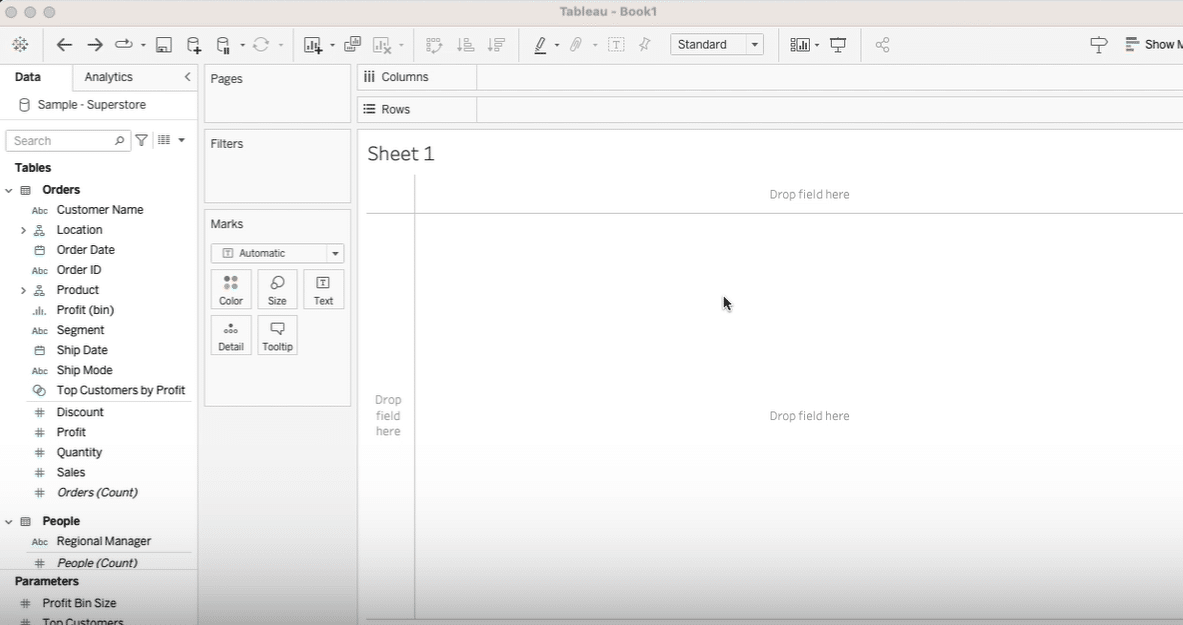1183x625 pixels.
Task: Select the Order ID field
Action: point(78,270)
